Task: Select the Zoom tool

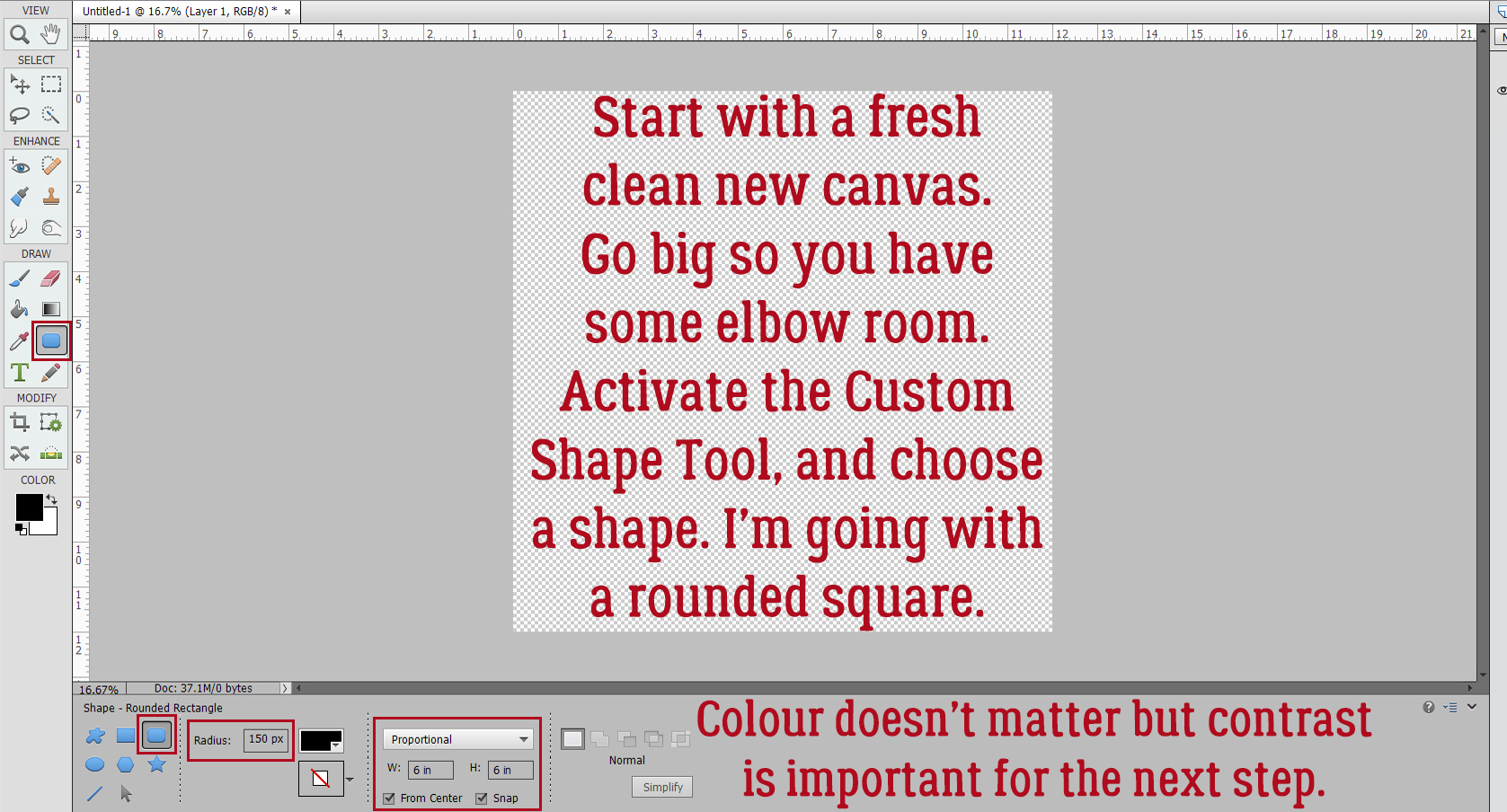Action: click(20, 35)
